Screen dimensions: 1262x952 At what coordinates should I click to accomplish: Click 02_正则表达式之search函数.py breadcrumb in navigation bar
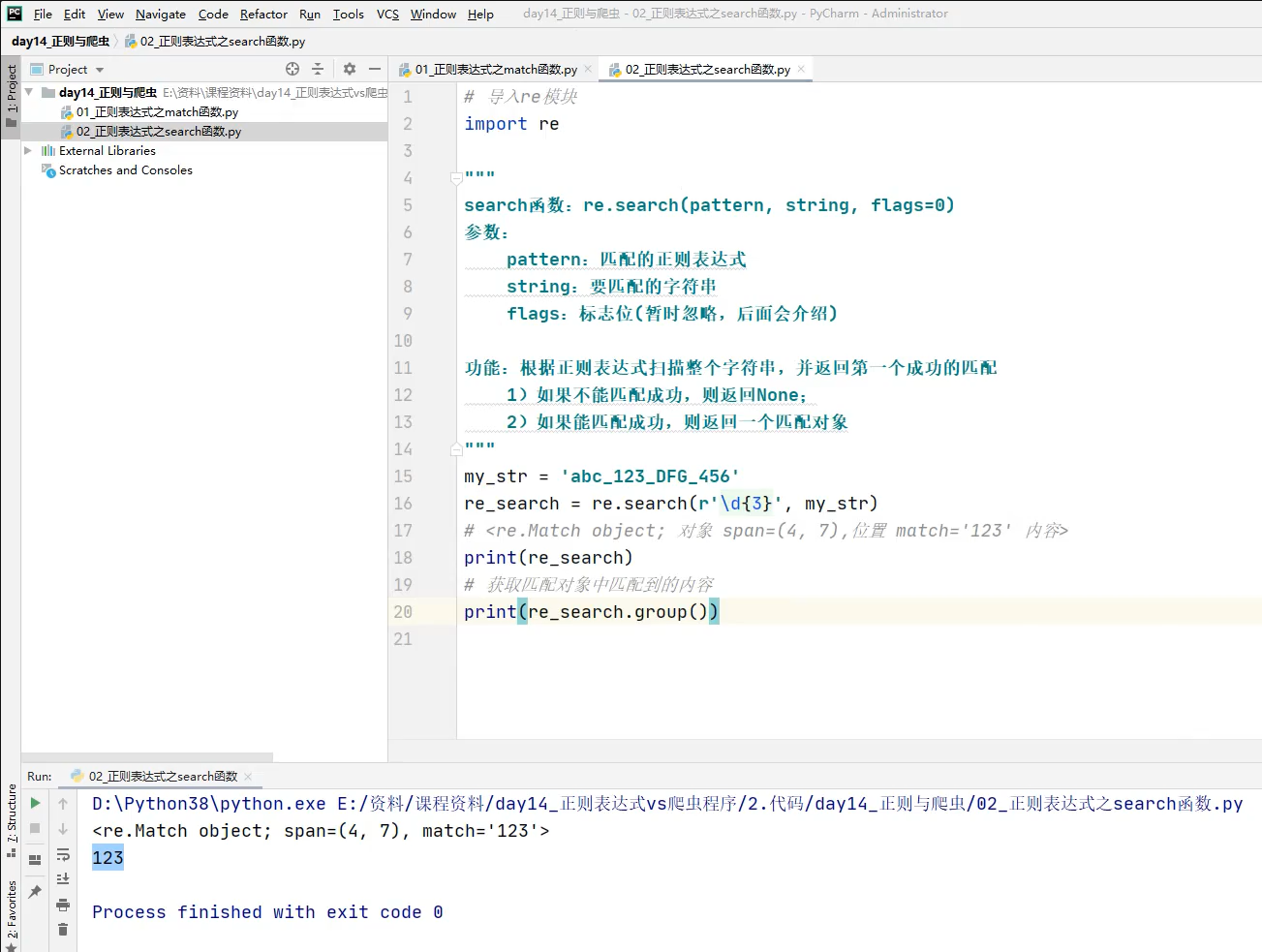[x=214, y=41]
